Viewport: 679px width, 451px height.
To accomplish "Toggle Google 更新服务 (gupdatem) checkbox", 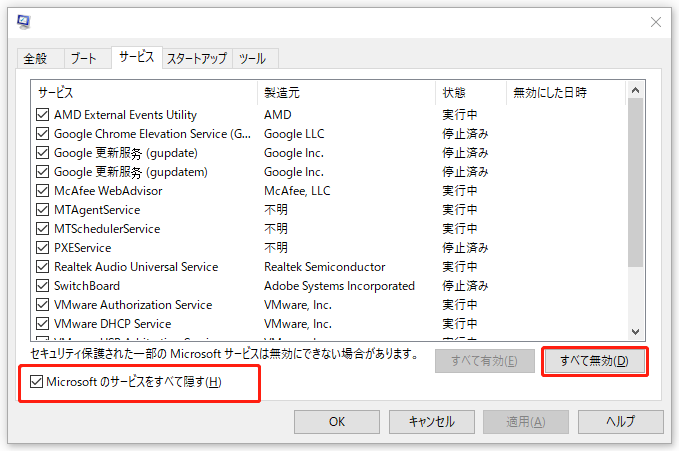I will coord(42,172).
